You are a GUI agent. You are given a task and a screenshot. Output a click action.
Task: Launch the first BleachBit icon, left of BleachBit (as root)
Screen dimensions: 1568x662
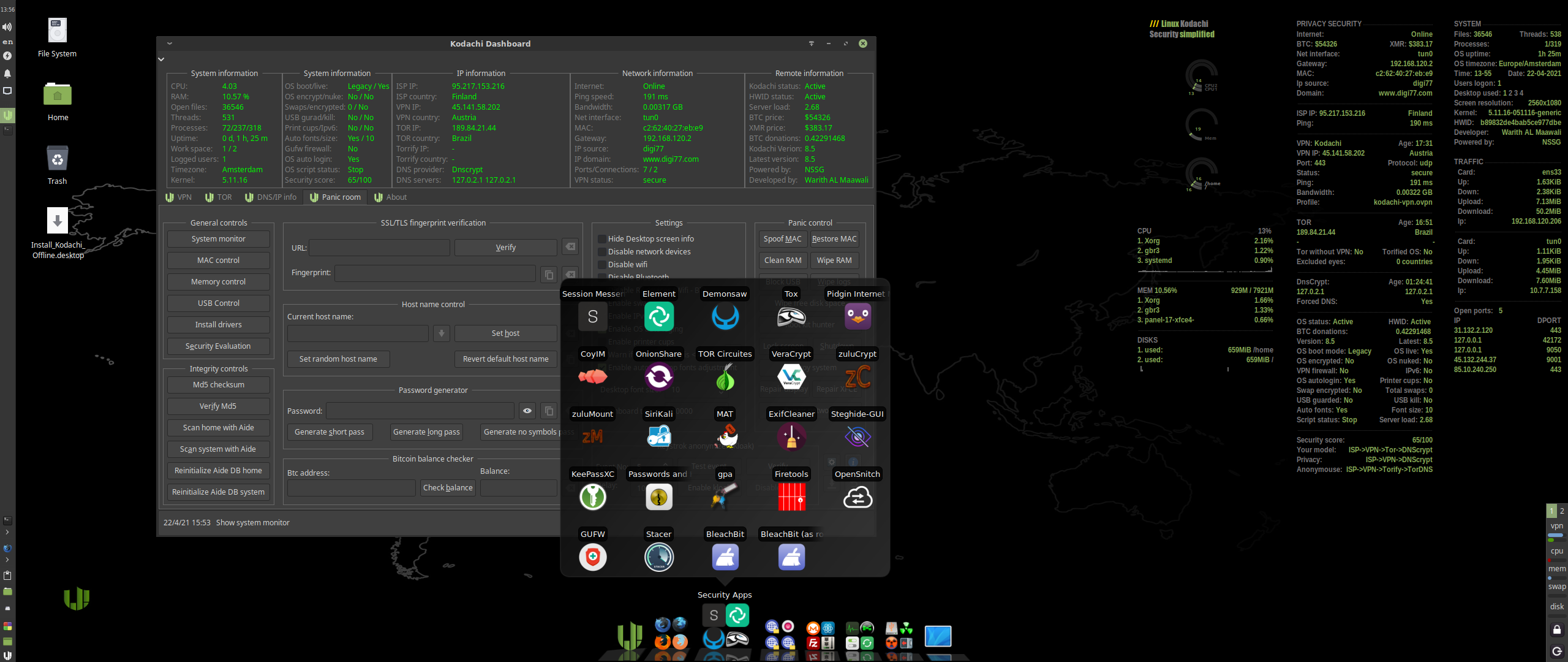(x=725, y=557)
